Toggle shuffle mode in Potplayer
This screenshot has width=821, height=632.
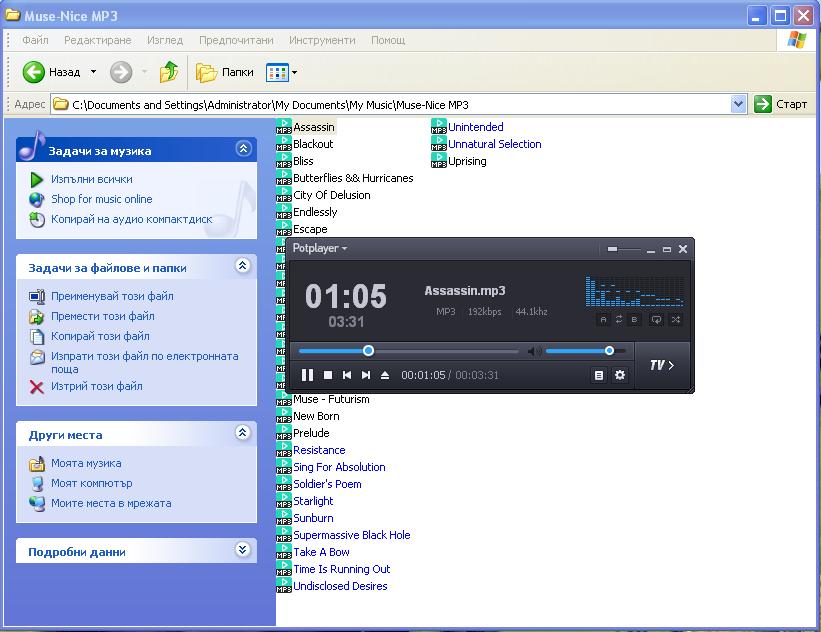pos(675,319)
